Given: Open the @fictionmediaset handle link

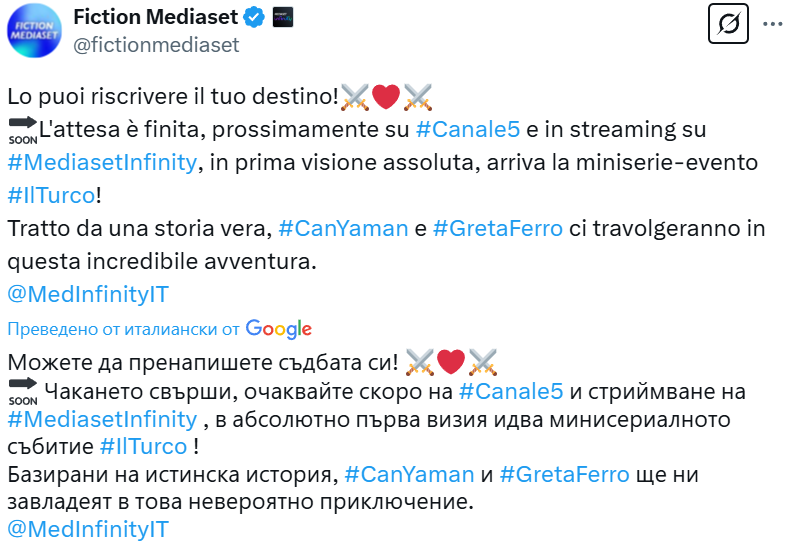Looking at the screenshot, I should coord(156,45).
